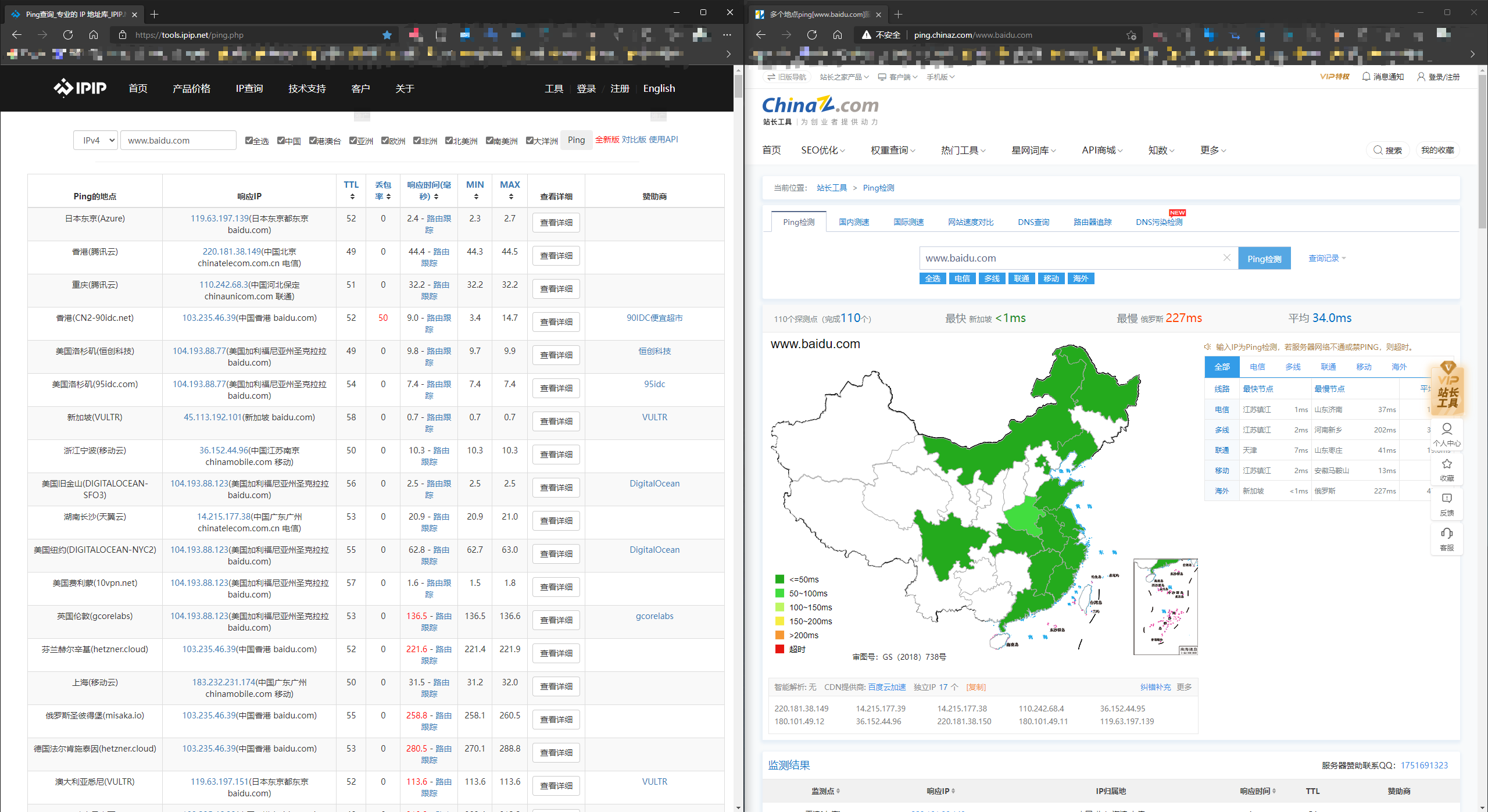Click bookmark star in IPIP address bar
Image resolution: width=1488 pixels, height=812 pixels.
387,35
